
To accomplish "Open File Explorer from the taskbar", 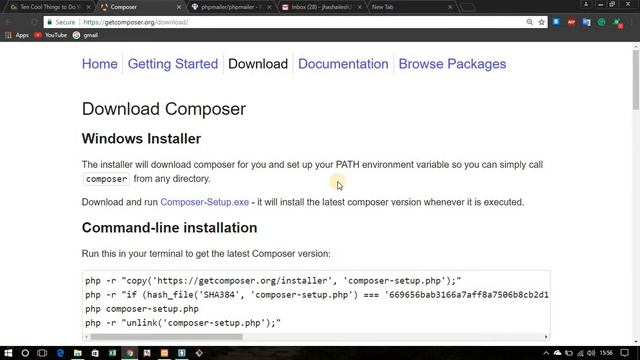I will [x=78, y=353].
